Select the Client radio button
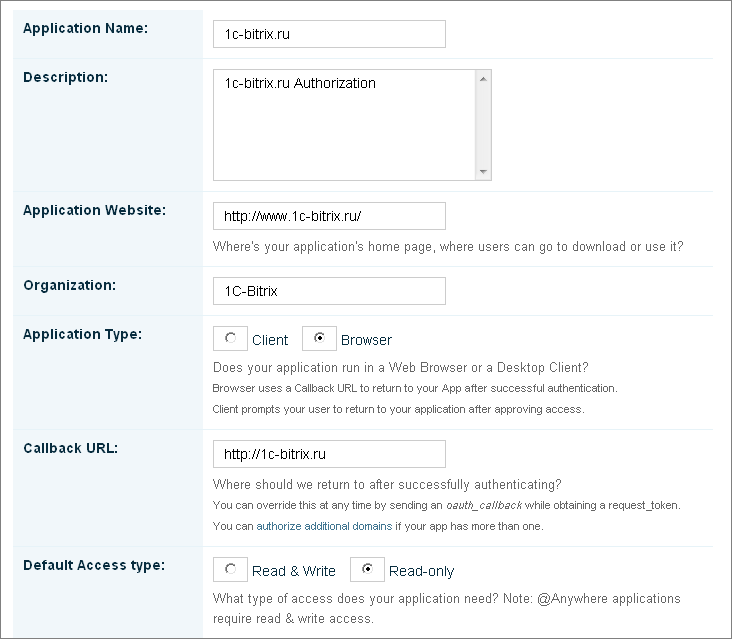The image size is (732, 639). tap(230, 338)
